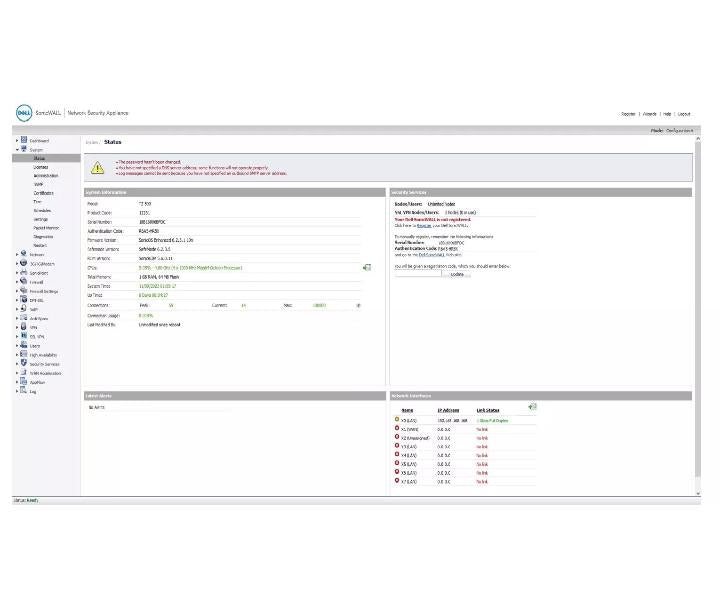Click the Dashboard icon in the sidebar
720x600 pixels.
pyautogui.click(x=24, y=140)
